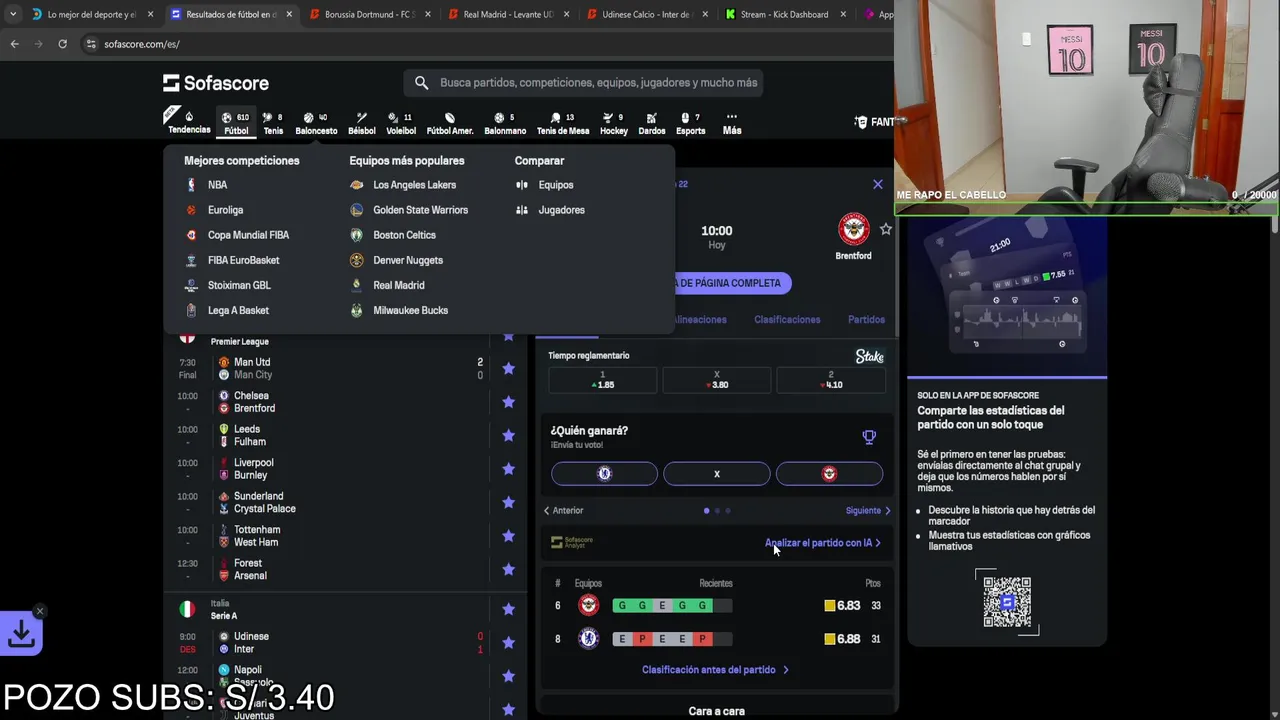Click the search magnifier icon
1280x720 pixels.
coord(421,83)
